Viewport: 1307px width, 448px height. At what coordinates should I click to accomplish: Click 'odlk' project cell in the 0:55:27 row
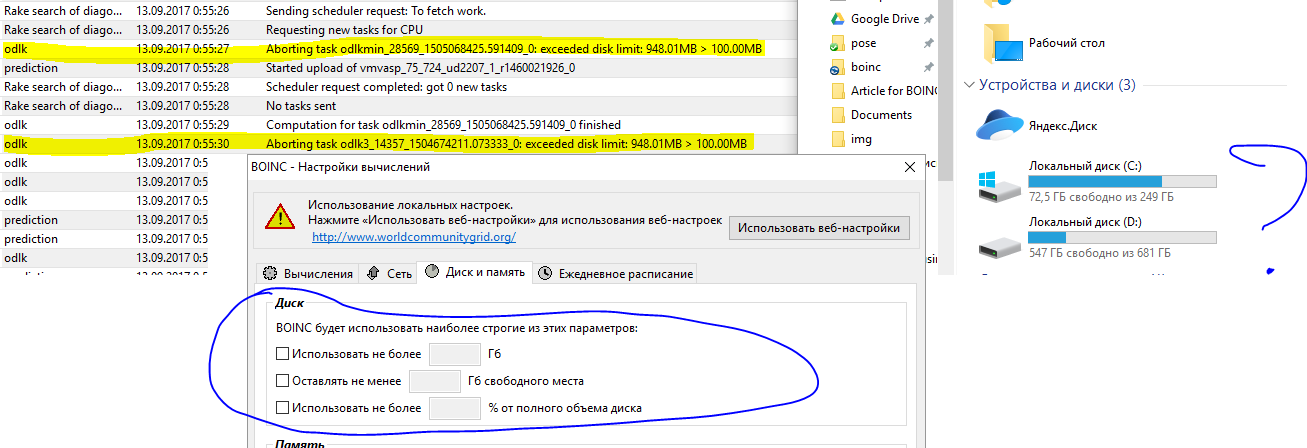click(x=16, y=49)
